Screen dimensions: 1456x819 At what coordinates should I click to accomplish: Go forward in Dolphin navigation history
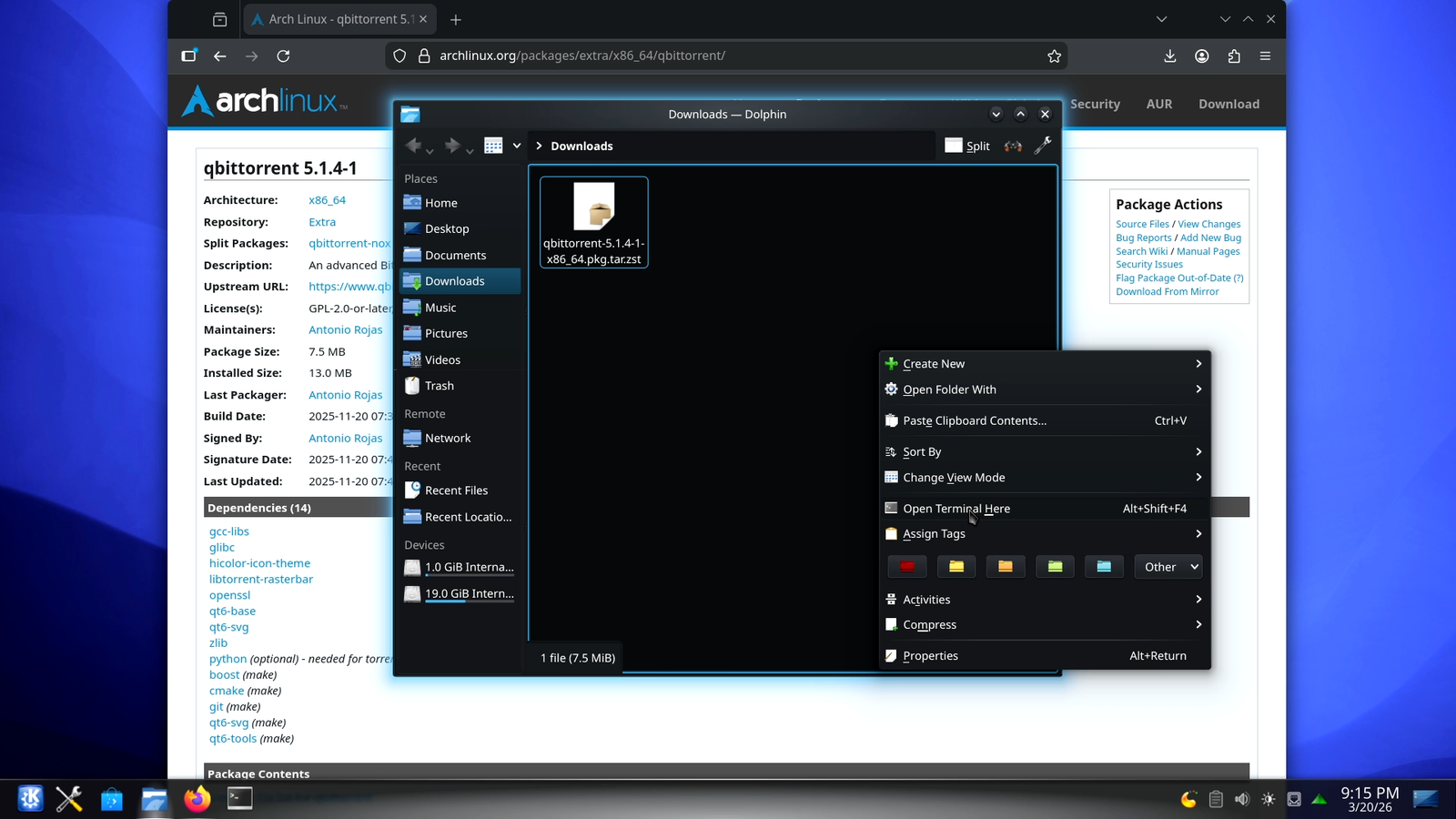coord(452,146)
